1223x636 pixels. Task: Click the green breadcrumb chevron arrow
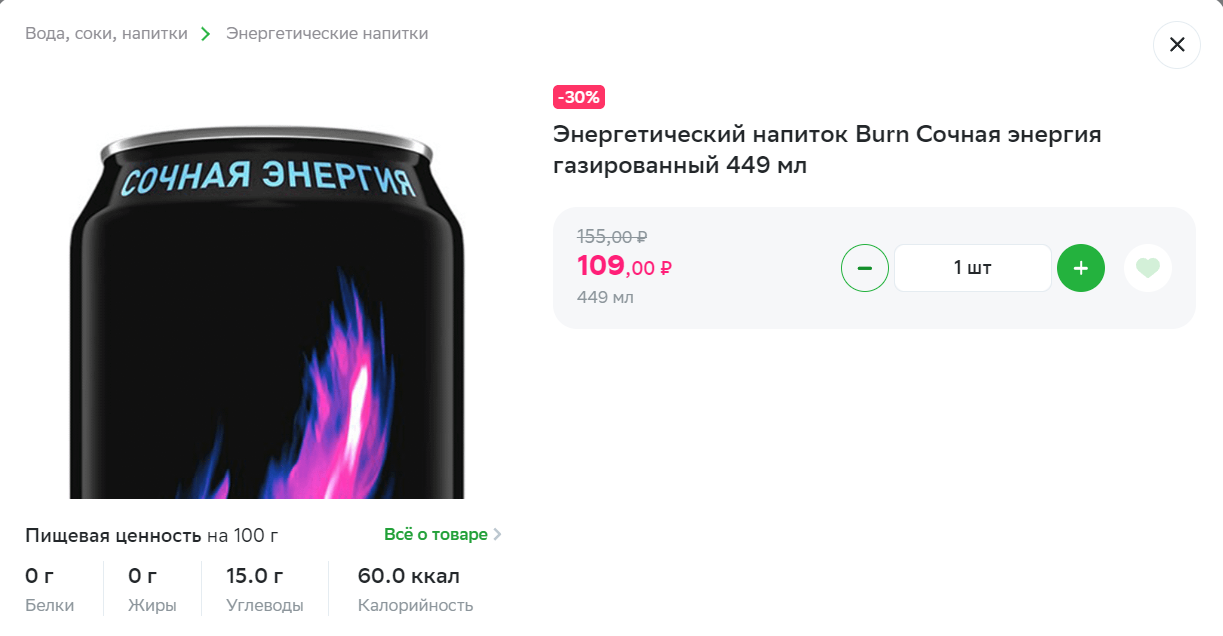click(x=206, y=34)
